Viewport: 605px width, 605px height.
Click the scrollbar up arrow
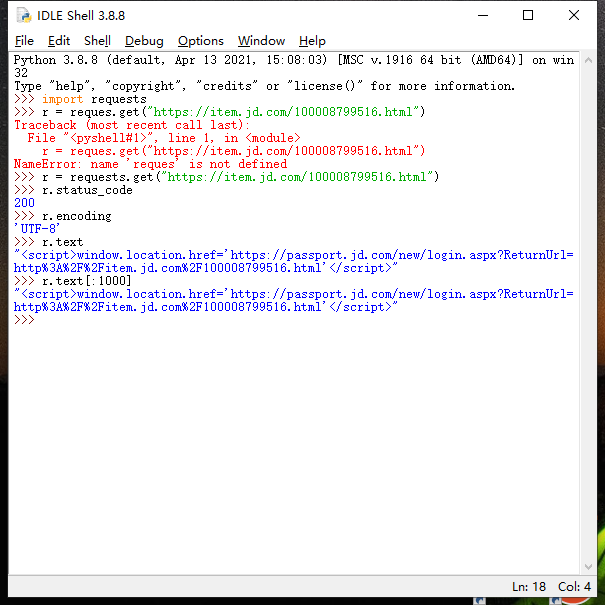pos(588,60)
